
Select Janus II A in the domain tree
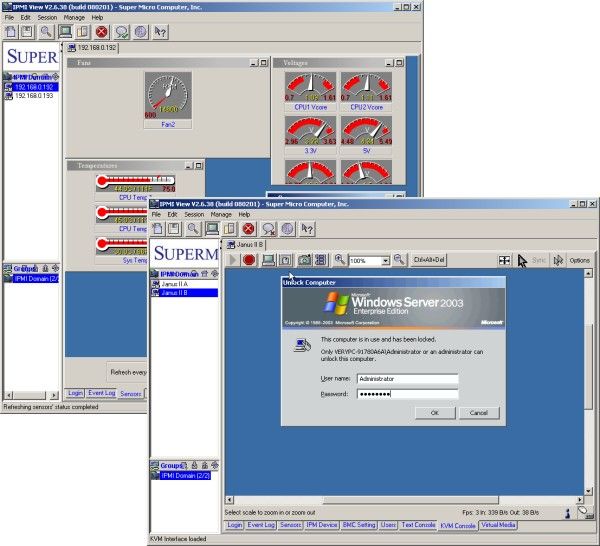tap(174, 284)
